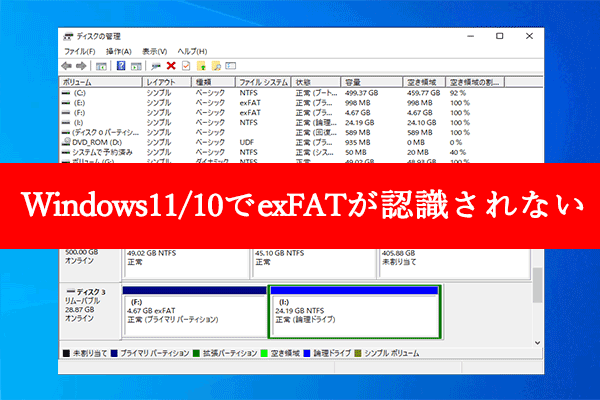The image size is (600, 400).
Task: Open the 操作(A) menu
Action: point(119,51)
